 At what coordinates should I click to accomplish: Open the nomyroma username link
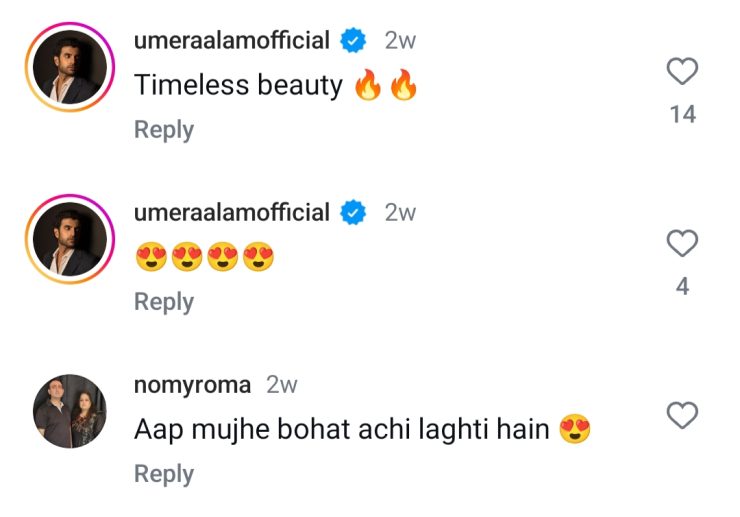[192, 385]
